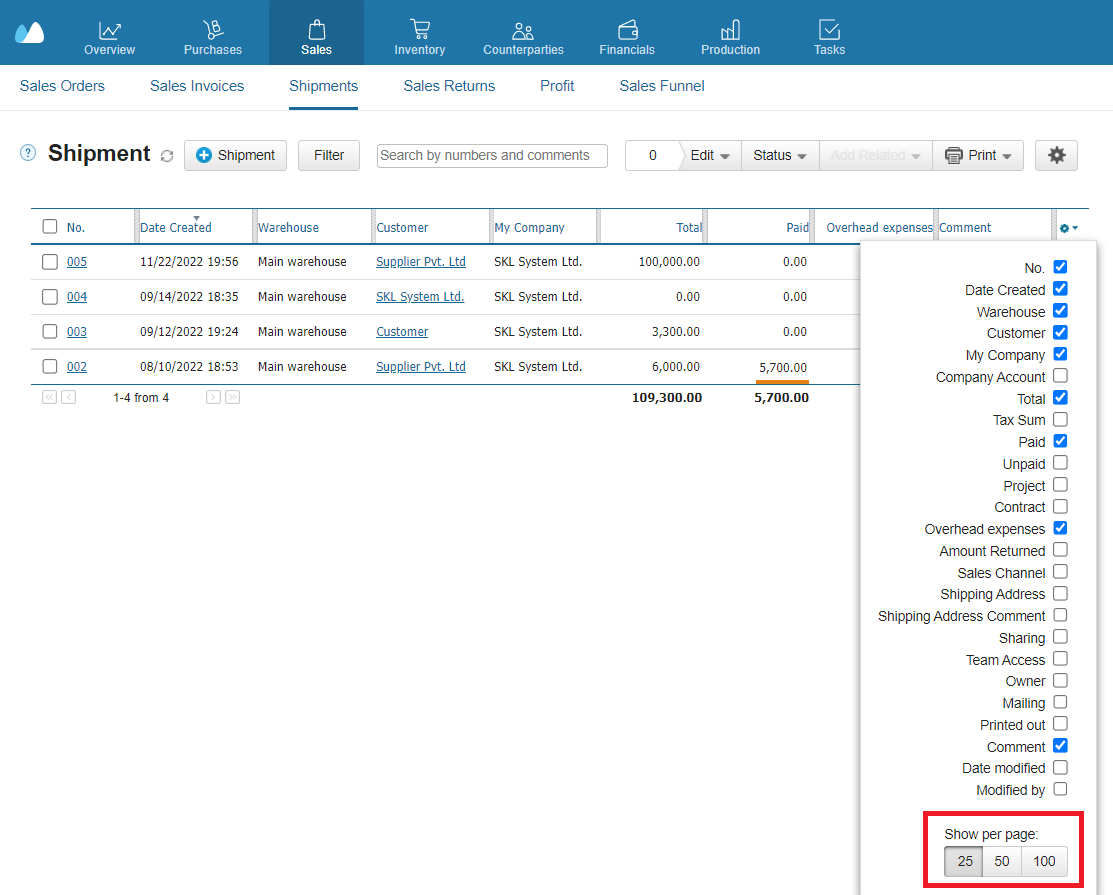Create a new Shipment
Screen dimensions: 1113x895
(x=236, y=155)
